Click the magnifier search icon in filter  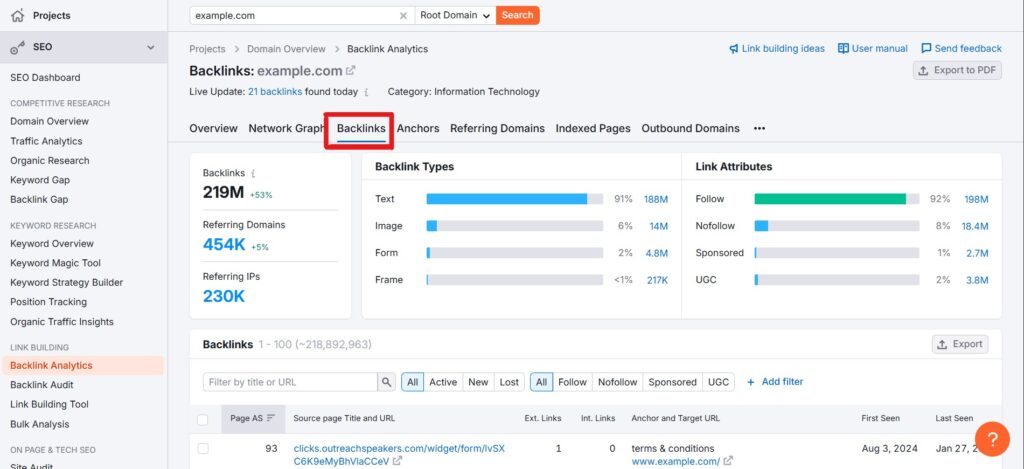tap(387, 382)
